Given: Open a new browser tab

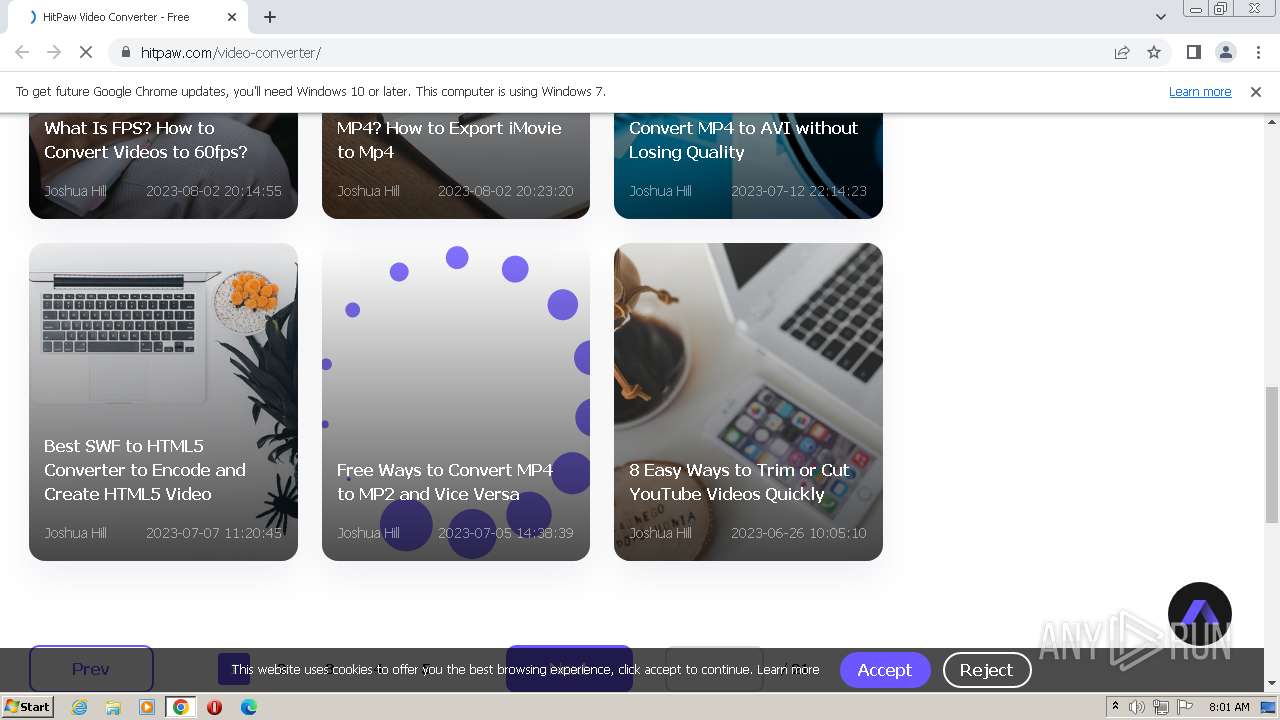Looking at the screenshot, I should 270,17.
